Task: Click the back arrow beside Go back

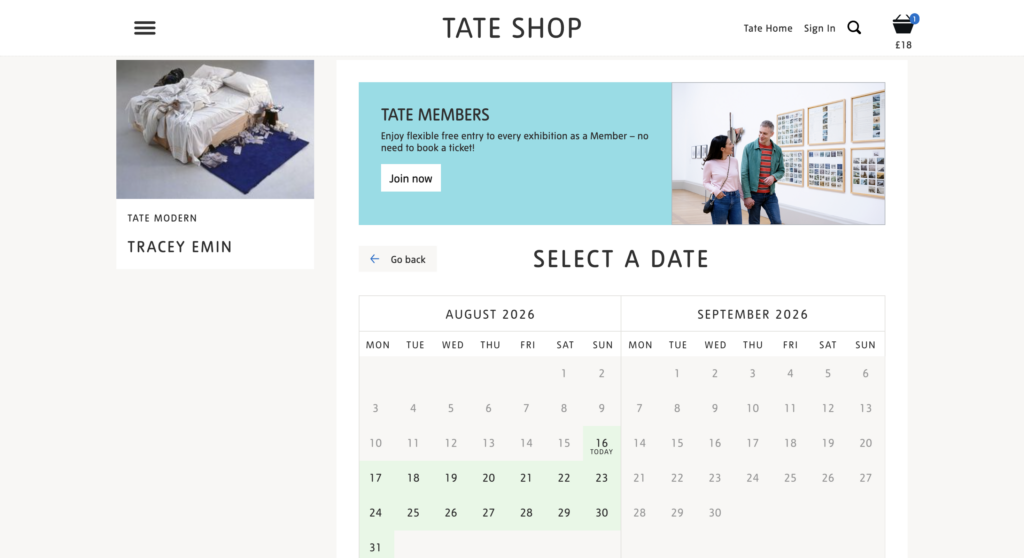Action: [x=374, y=259]
